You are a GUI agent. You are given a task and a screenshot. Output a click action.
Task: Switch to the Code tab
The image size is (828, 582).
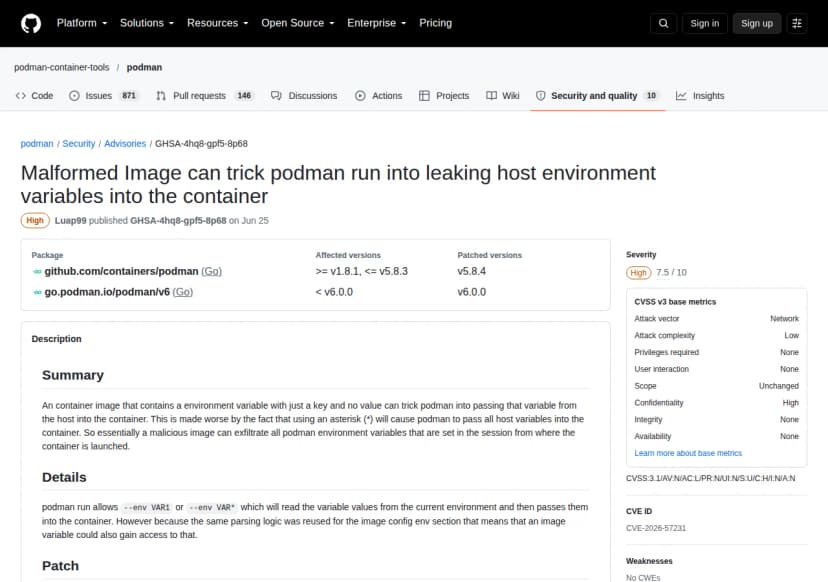[34, 96]
